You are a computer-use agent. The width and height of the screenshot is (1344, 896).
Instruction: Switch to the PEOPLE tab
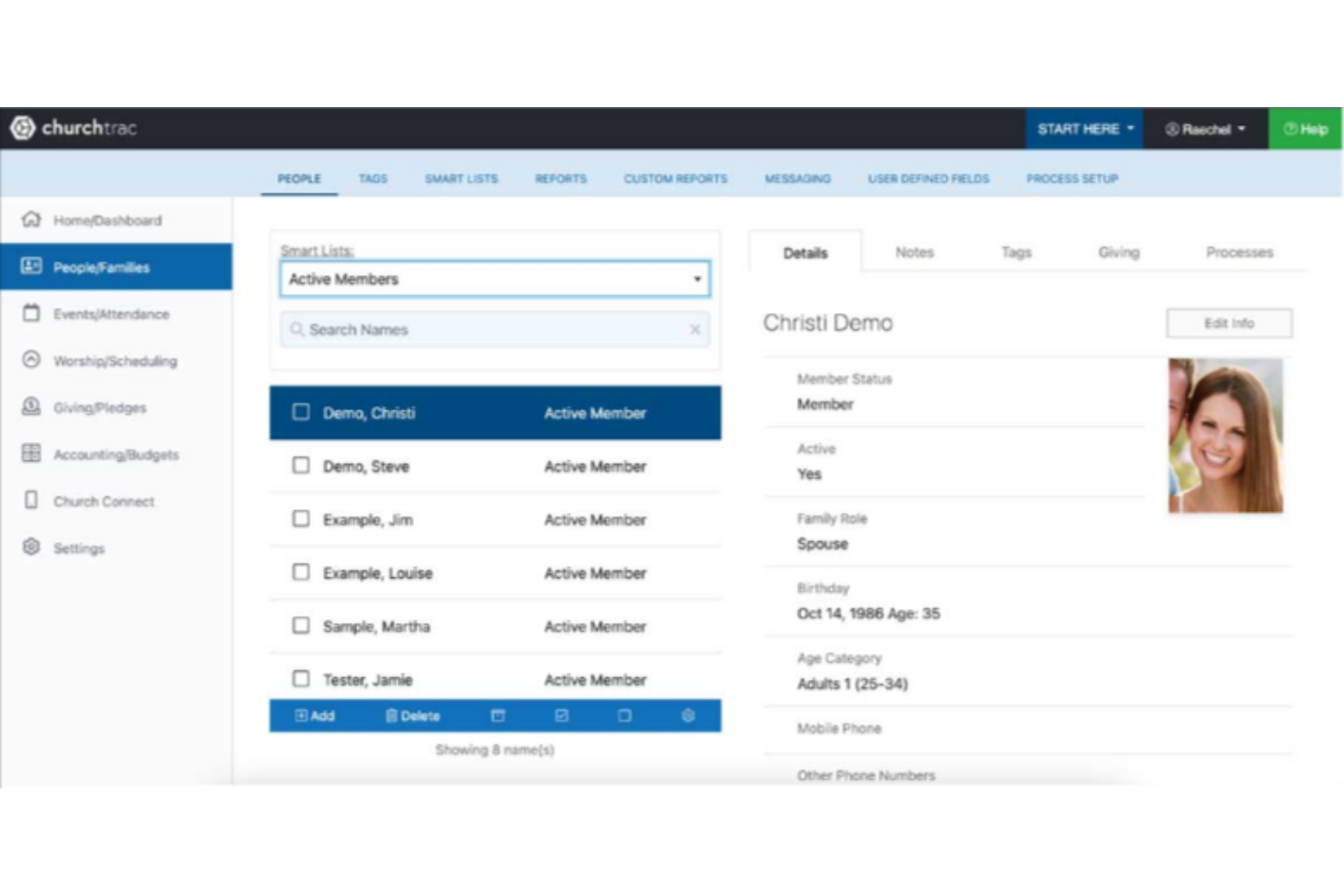pyautogui.click(x=300, y=179)
